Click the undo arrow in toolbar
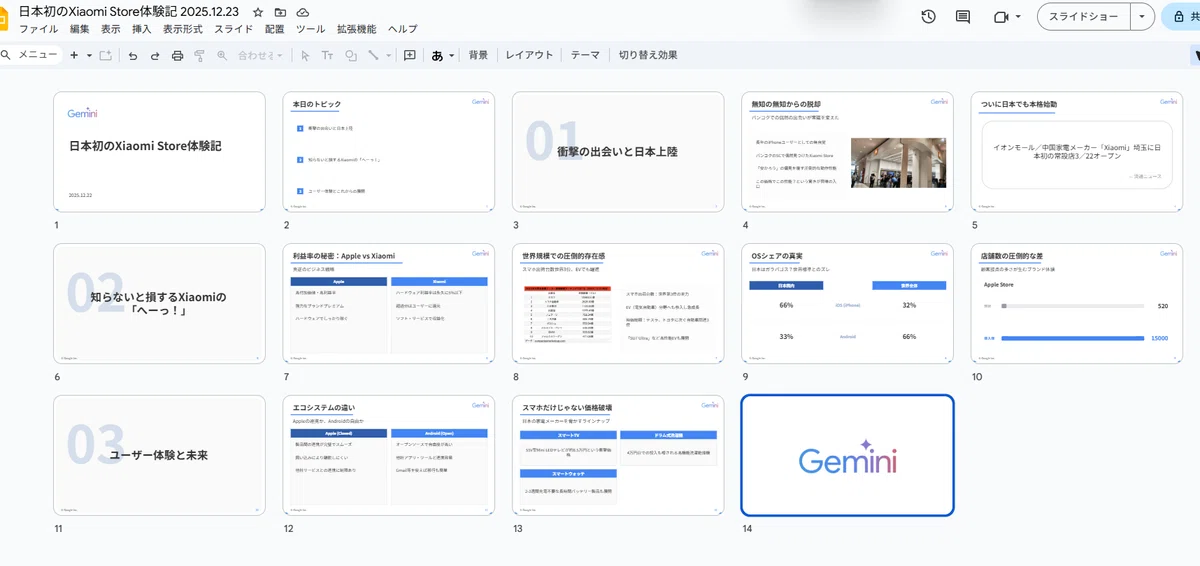The width and height of the screenshot is (1200, 566). click(133, 55)
